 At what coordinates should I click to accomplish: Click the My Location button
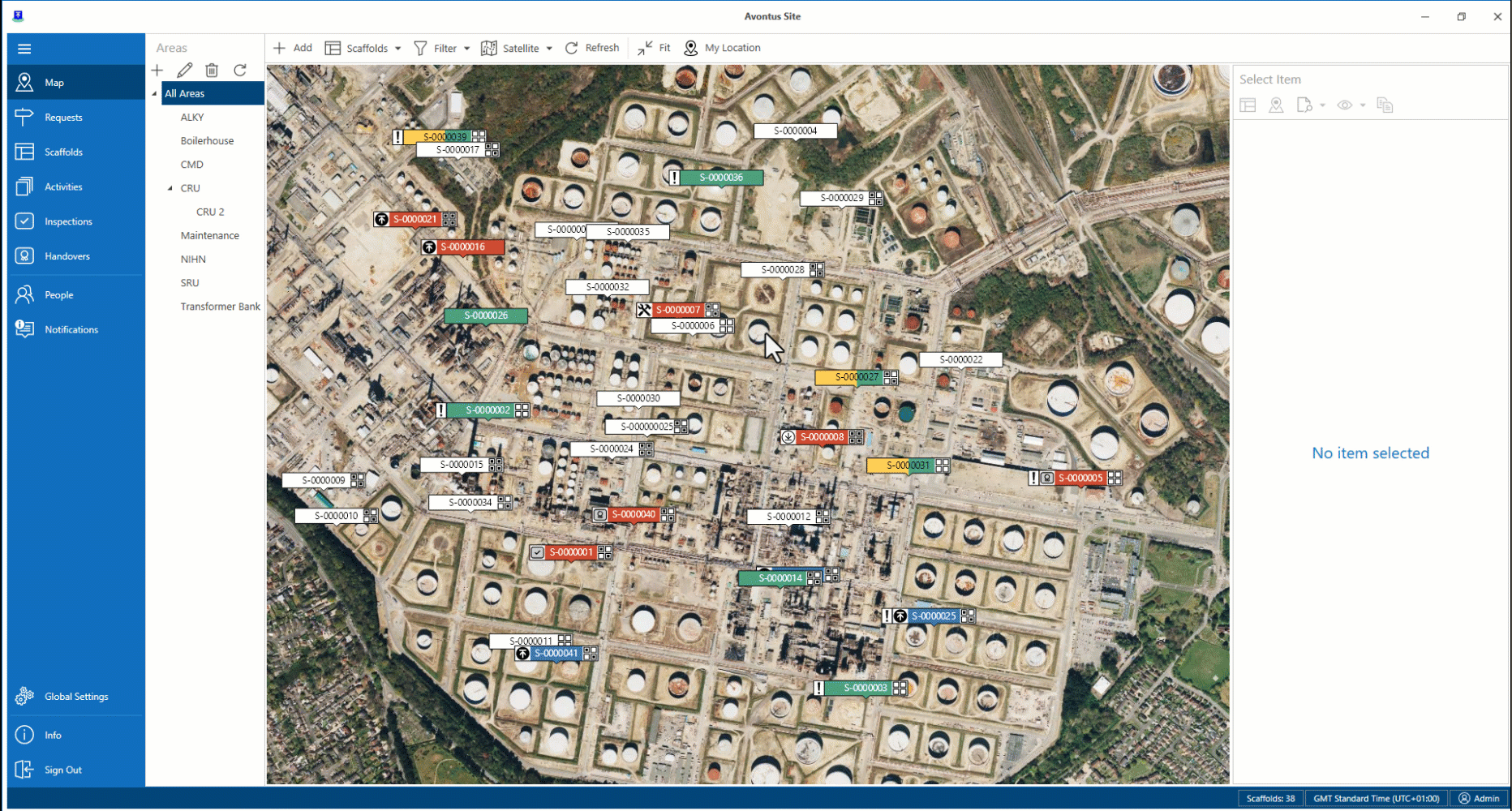pos(722,48)
